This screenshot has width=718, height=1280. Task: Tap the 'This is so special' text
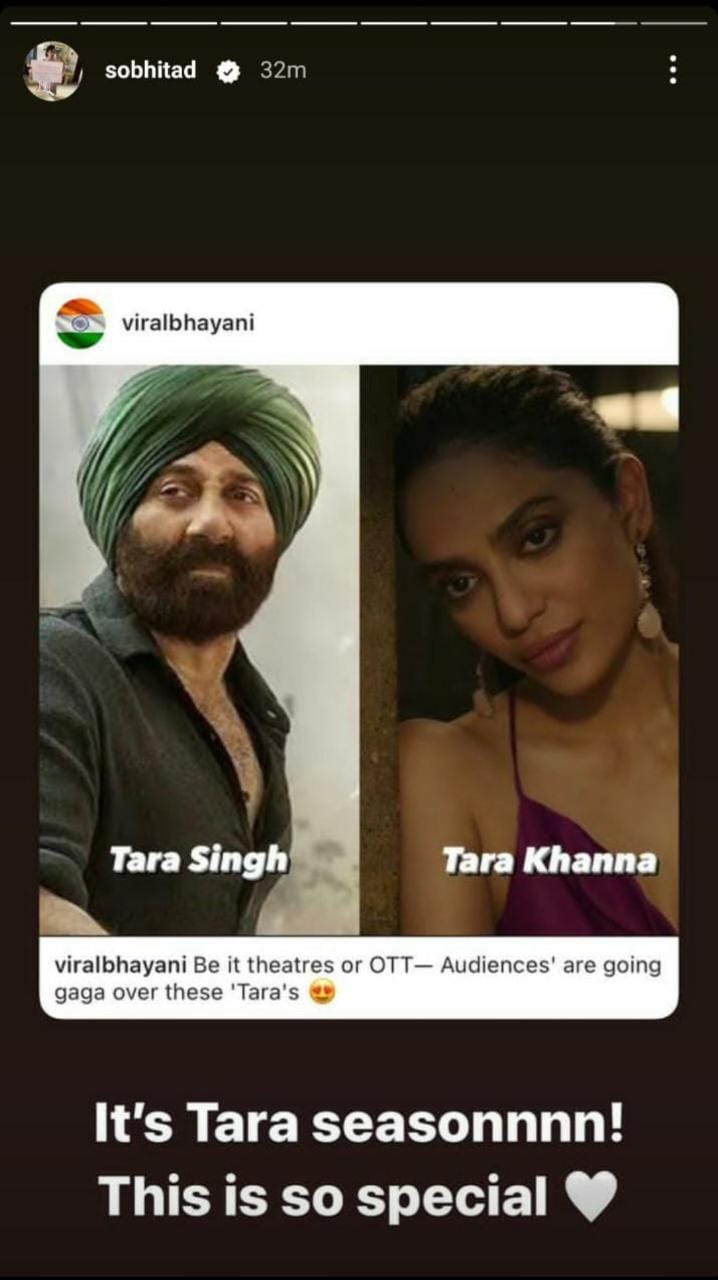pos(323,1197)
